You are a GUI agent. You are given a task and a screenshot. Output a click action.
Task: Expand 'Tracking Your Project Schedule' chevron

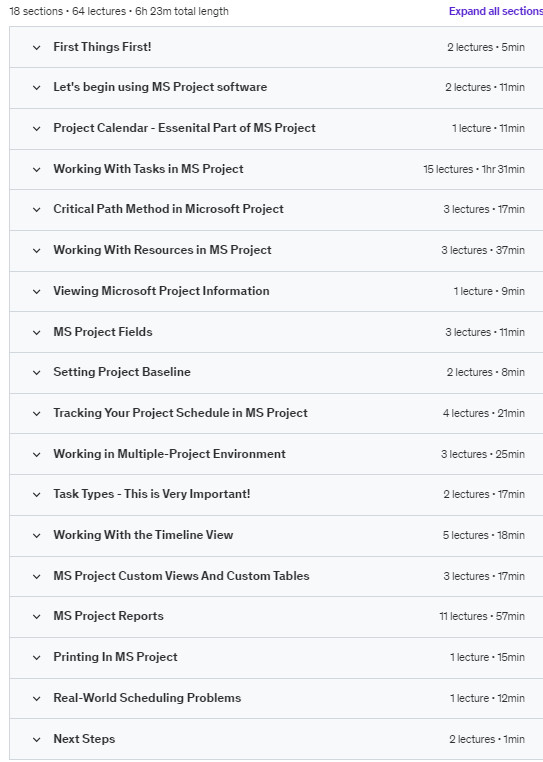[36, 414]
